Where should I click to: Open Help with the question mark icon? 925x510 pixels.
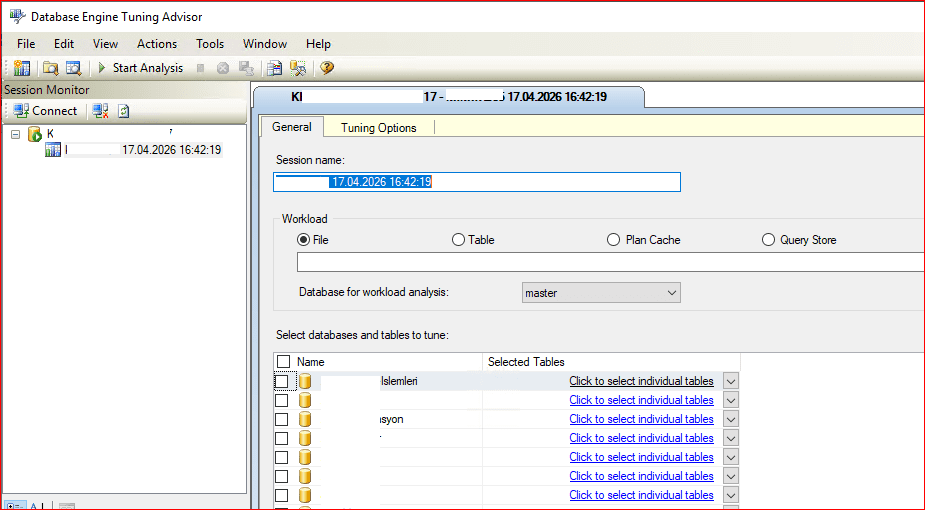point(327,68)
